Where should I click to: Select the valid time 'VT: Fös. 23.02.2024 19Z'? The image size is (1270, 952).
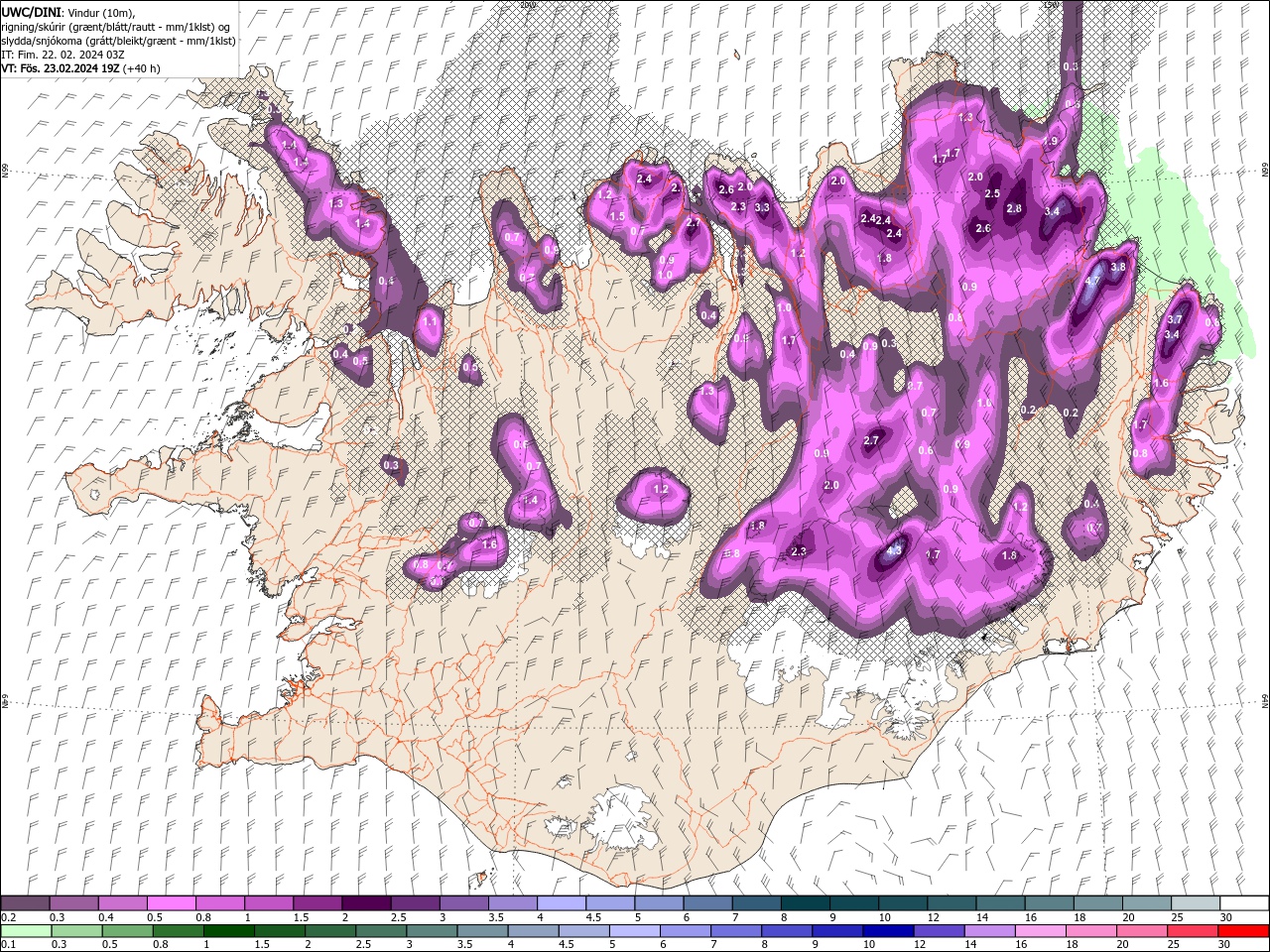point(62,68)
